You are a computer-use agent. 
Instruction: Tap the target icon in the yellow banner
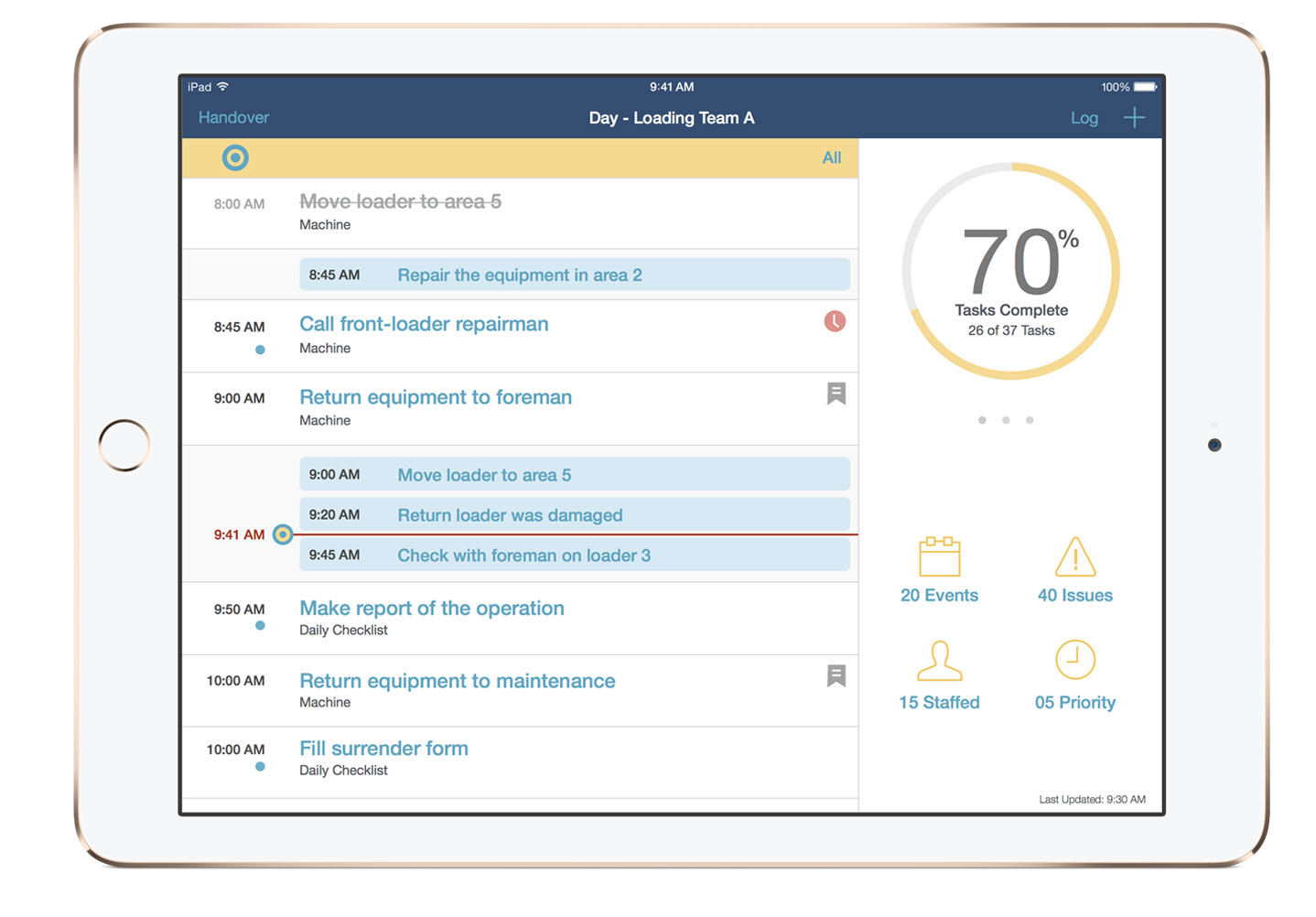click(235, 157)
